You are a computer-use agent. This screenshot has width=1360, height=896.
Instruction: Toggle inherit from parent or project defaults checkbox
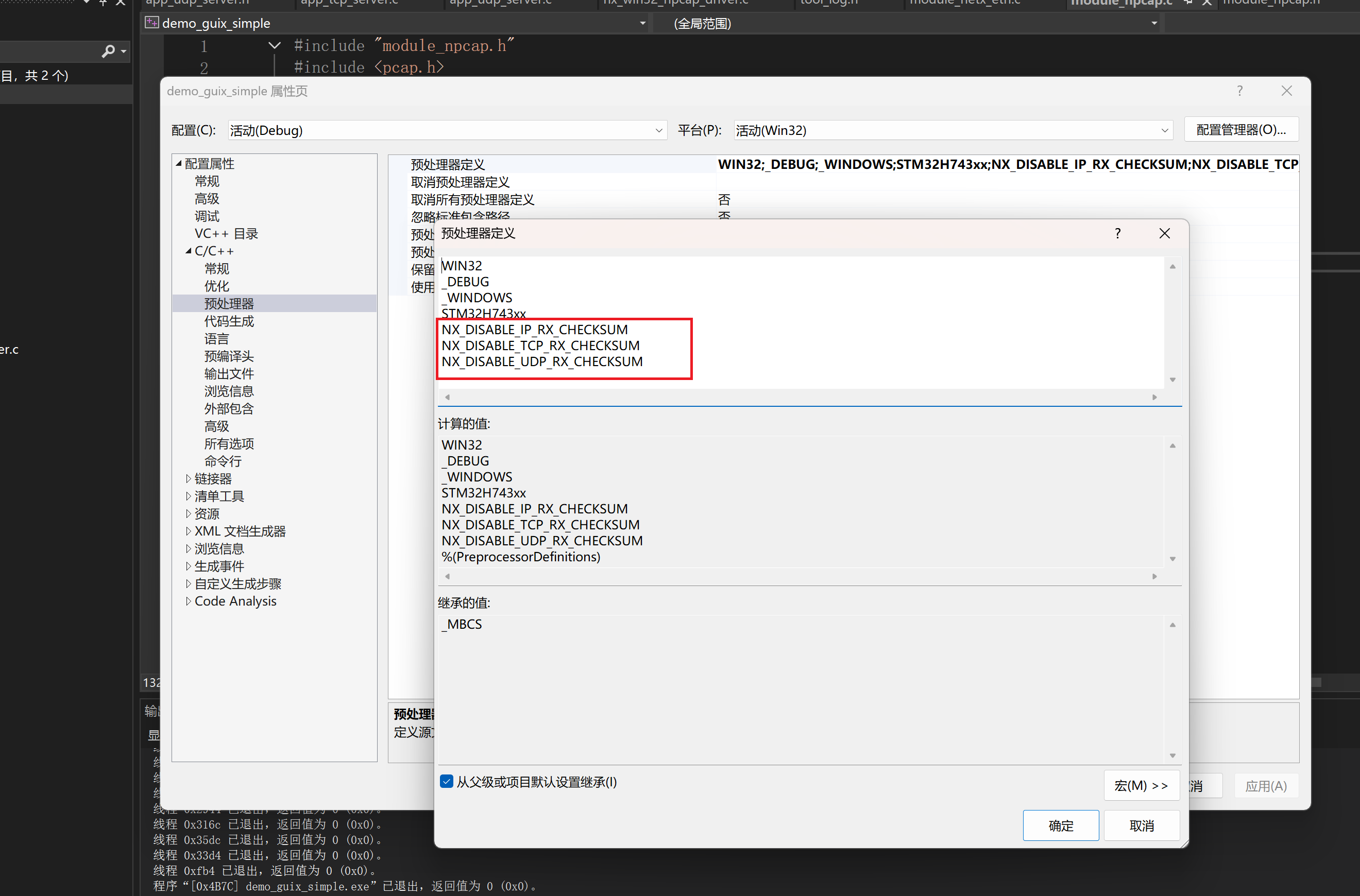[x=447, y=781]
